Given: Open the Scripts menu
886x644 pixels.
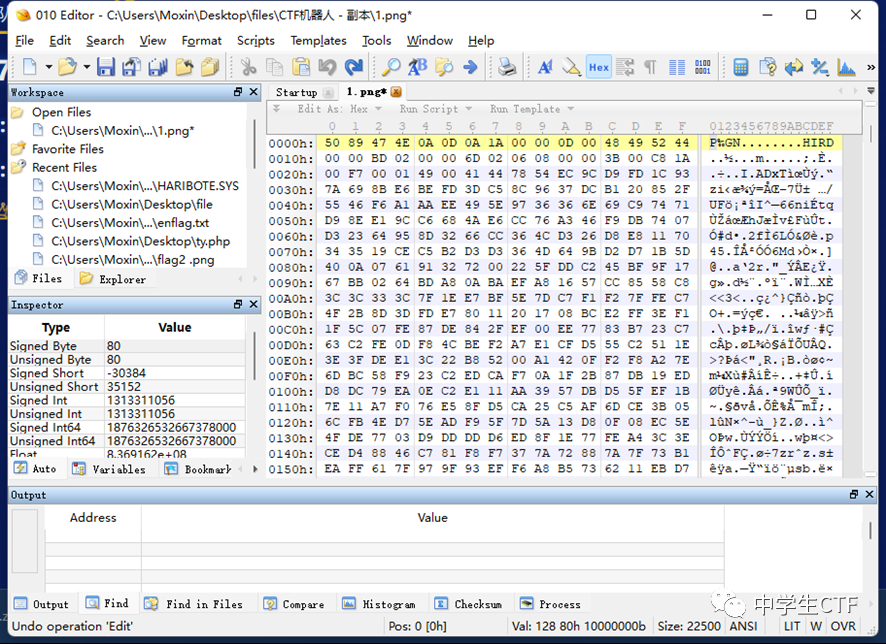Looking at the screenshot, I should point(255,41).
